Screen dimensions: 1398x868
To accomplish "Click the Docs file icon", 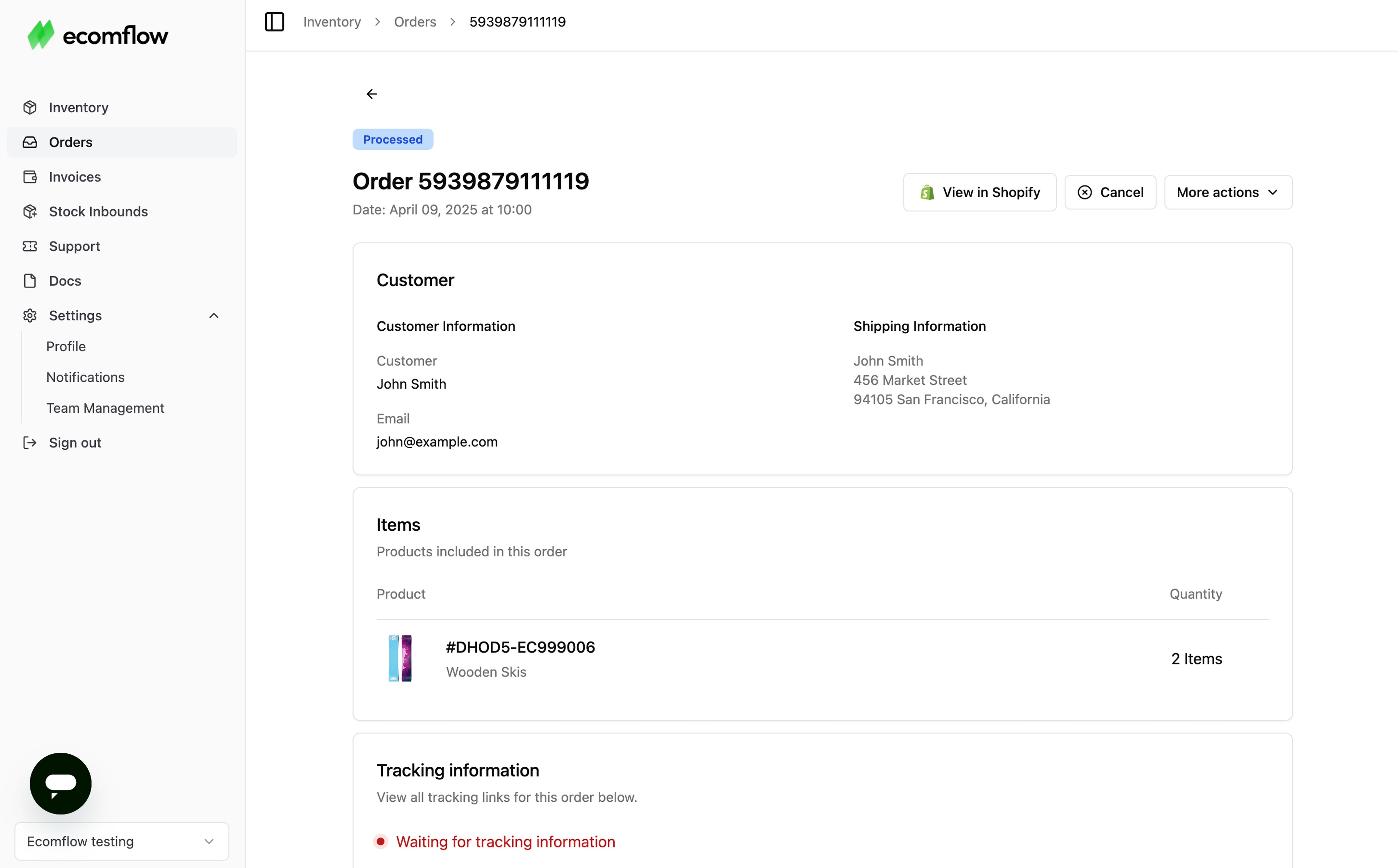I will [30, 281].
